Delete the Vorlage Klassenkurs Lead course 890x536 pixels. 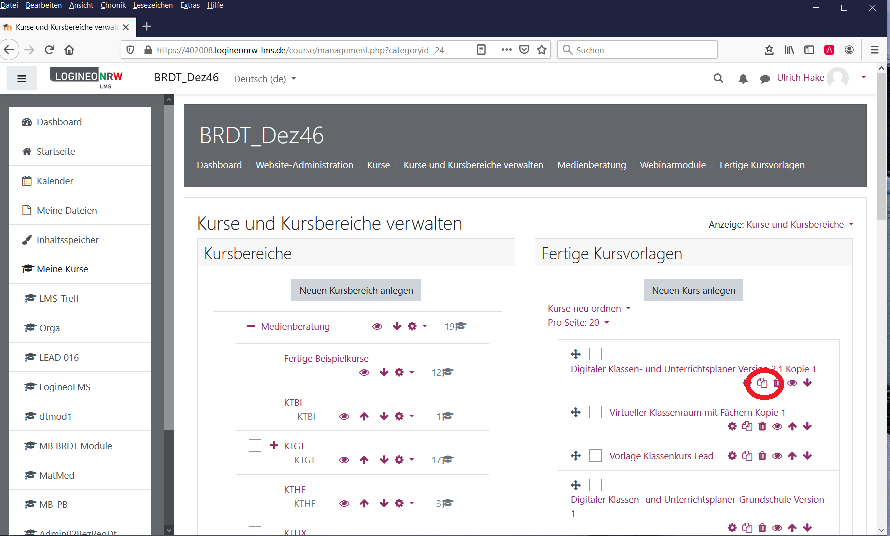(762, 456)
